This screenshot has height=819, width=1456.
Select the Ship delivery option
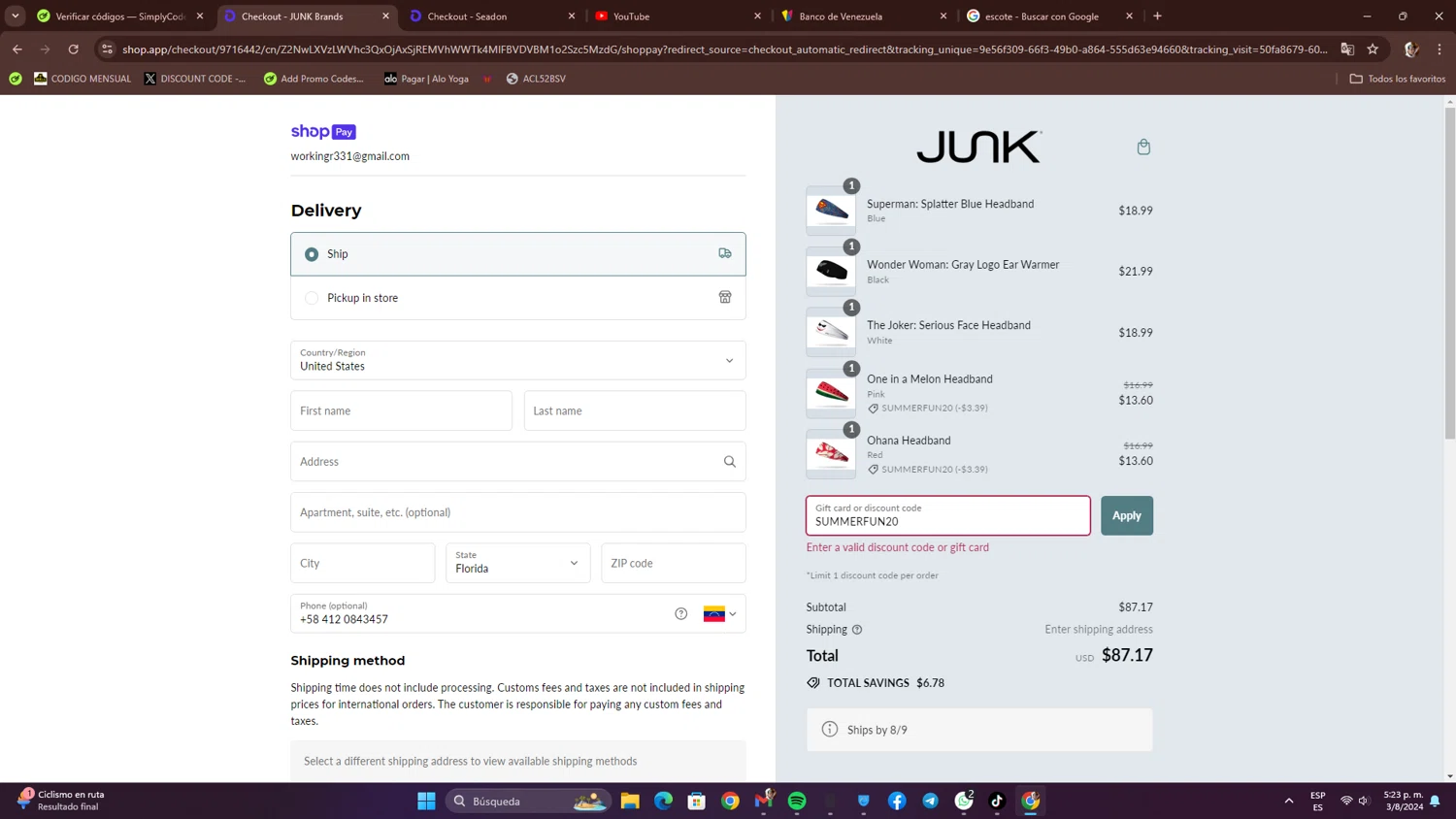[517, 254]
